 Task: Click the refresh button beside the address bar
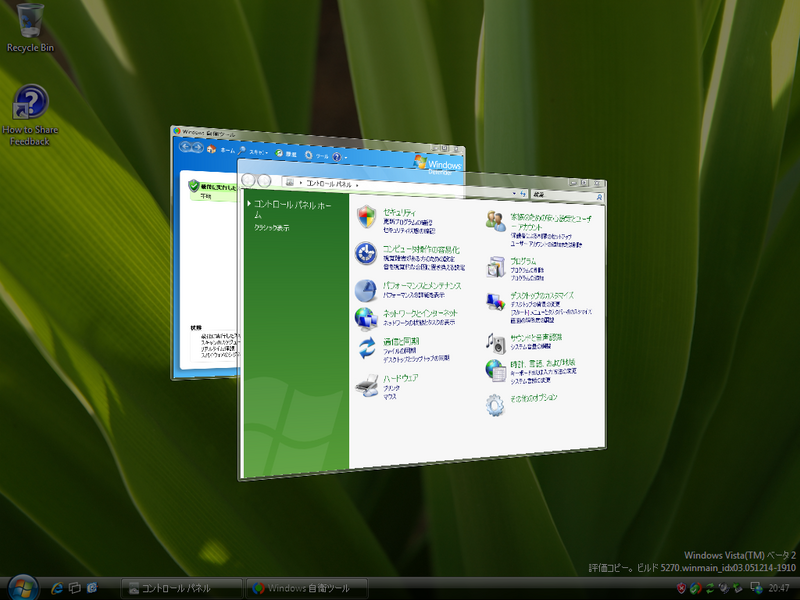(523, 194)
